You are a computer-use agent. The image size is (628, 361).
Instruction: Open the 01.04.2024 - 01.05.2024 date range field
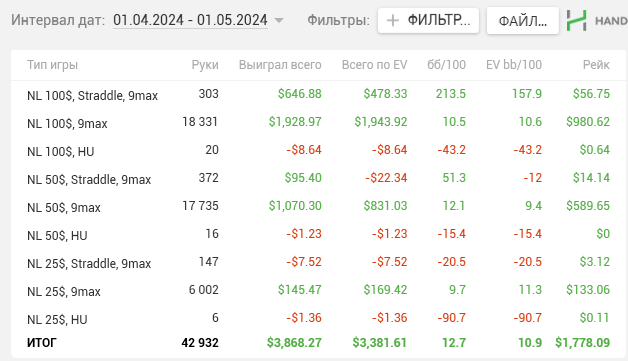(190, 20)
